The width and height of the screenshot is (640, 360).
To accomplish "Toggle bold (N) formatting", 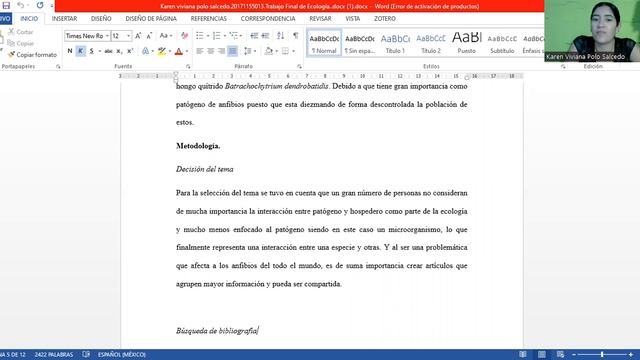I will click(x=70, y=51).
